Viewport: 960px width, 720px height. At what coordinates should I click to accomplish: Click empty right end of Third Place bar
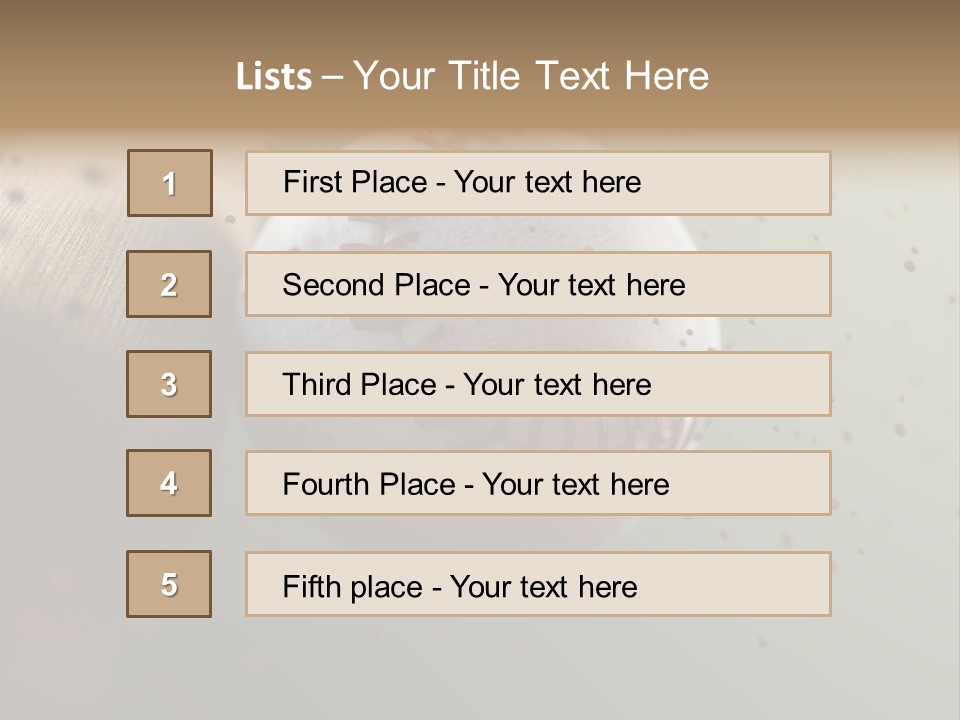coord(760,384)
